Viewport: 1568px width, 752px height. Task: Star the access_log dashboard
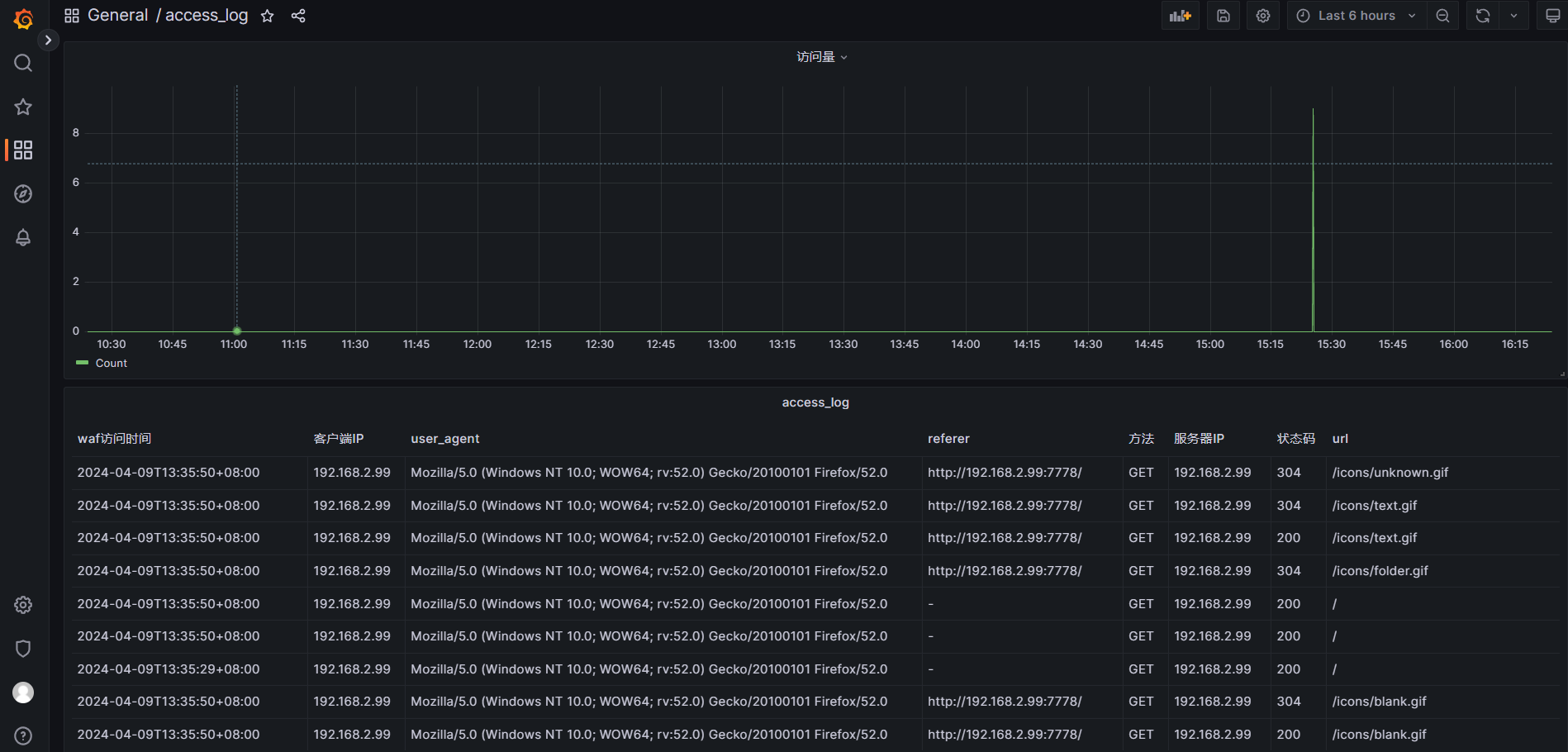click(x=267, y=16)
